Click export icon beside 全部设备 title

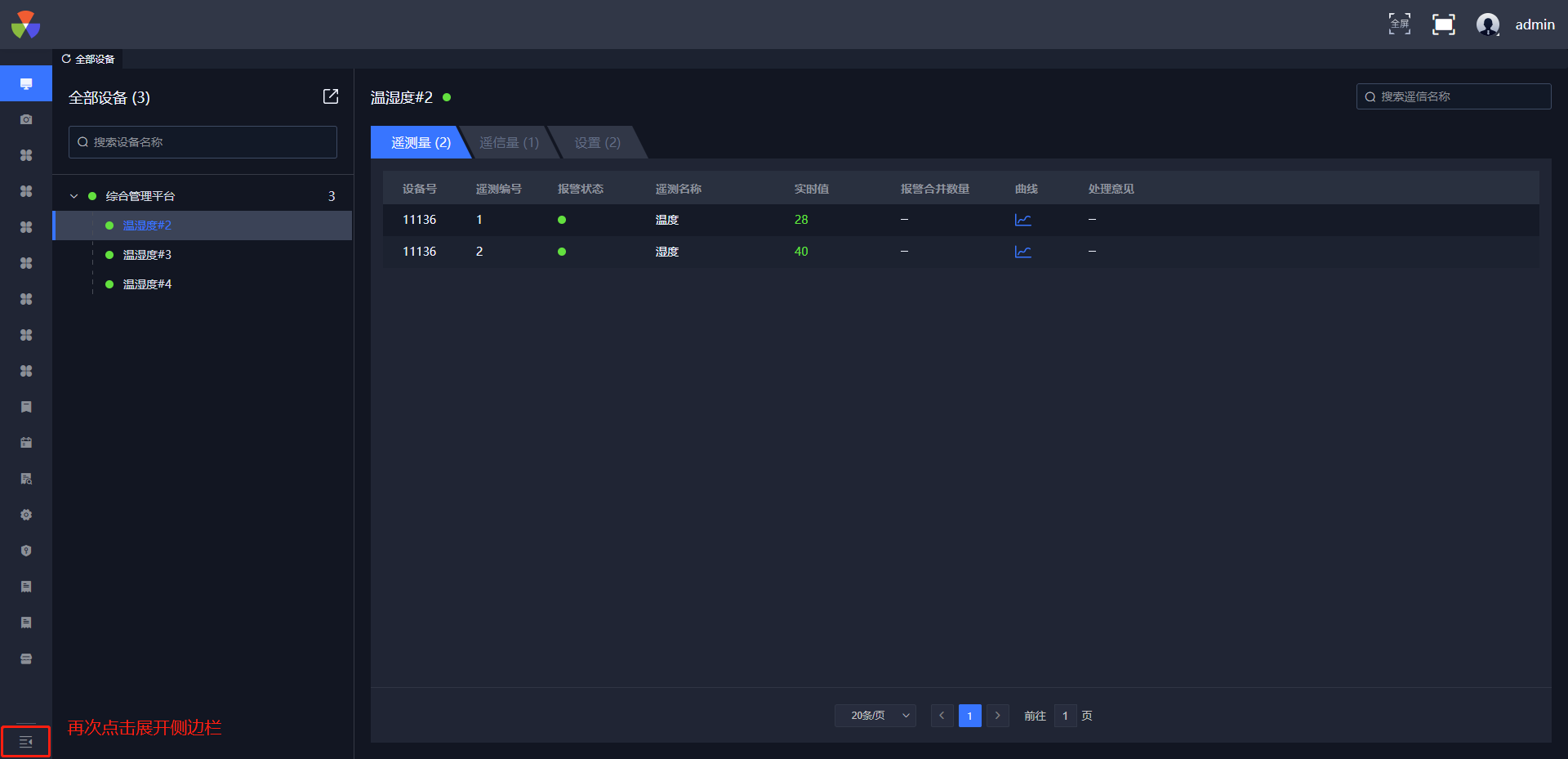click(x=331, y=96)
